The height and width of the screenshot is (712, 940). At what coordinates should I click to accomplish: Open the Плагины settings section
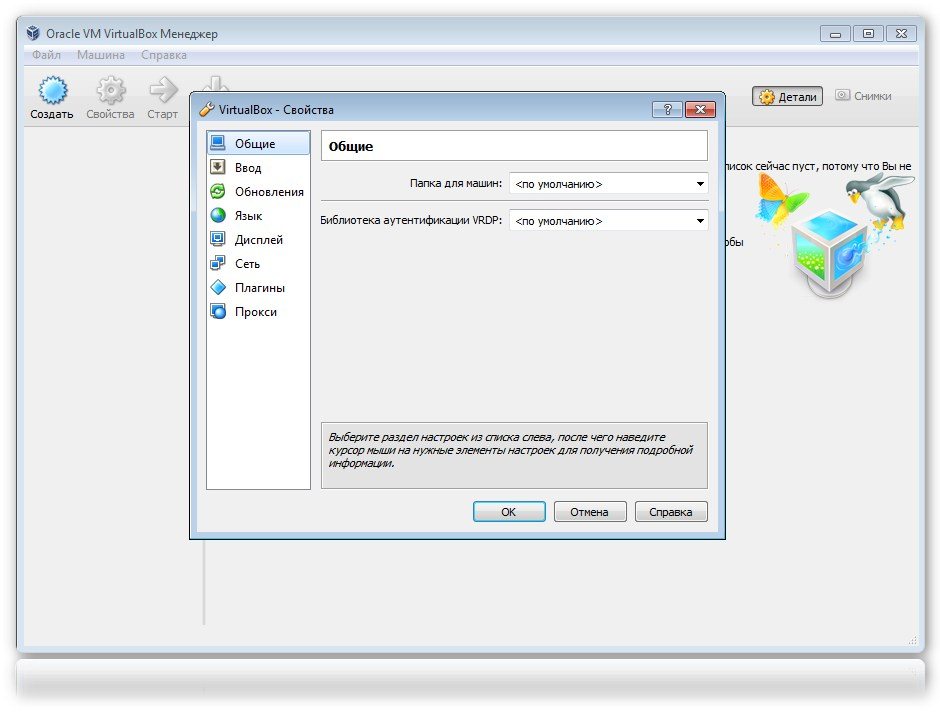click(259, 288)
